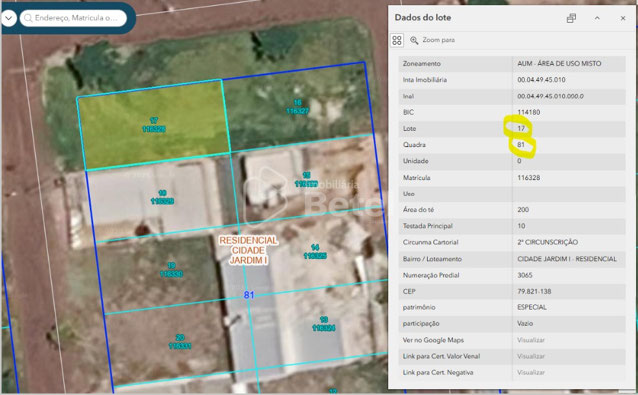This screenshot has width=638, height=395.
Task: Select the Bairro value CIDADE JARDIM I - RESIDENCIAL
Action: (x=567, y=259)
